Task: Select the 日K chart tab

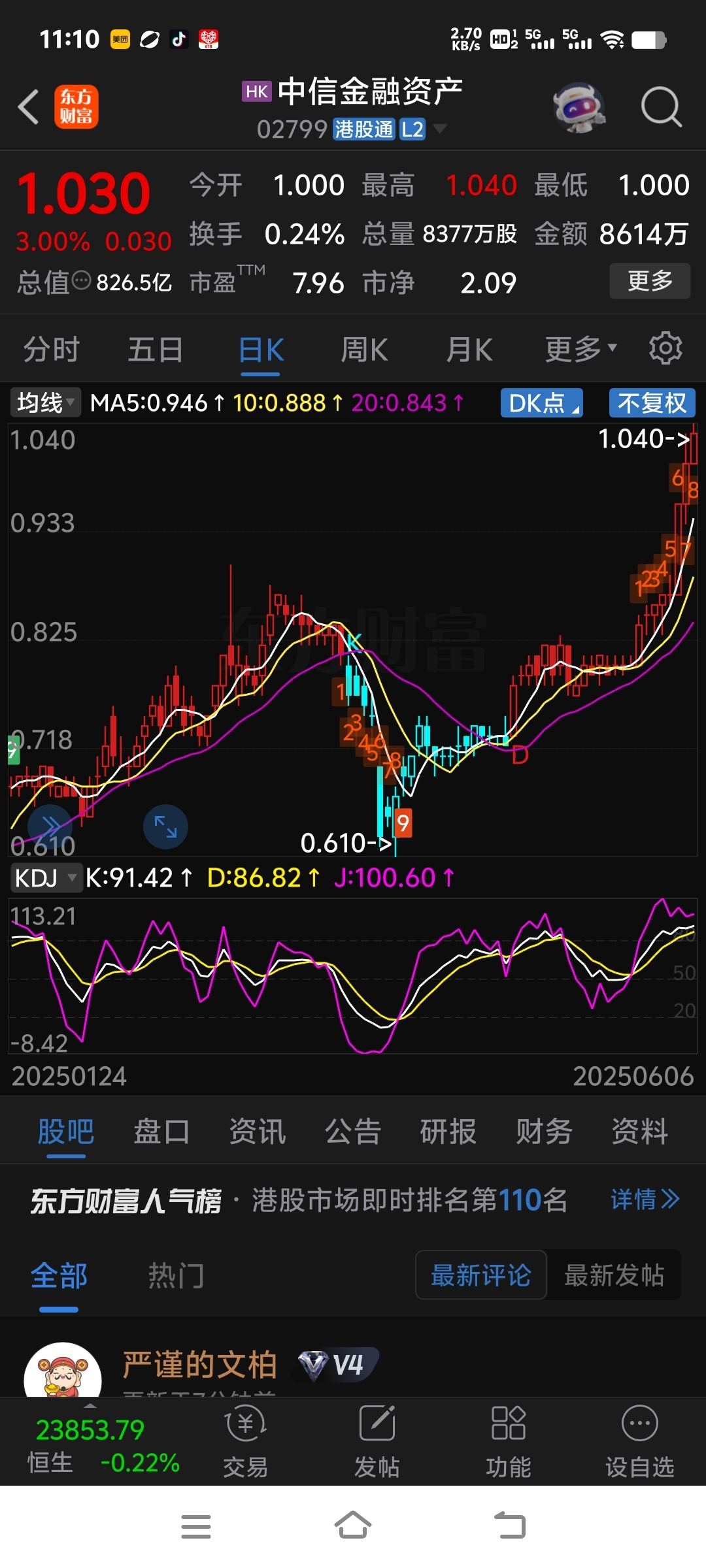Action: tap(261, 350)
